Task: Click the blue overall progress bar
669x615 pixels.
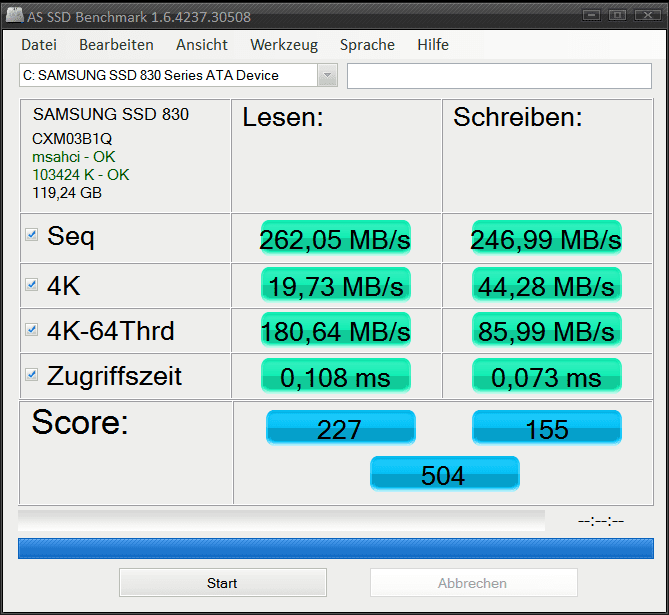Action: 336,548
